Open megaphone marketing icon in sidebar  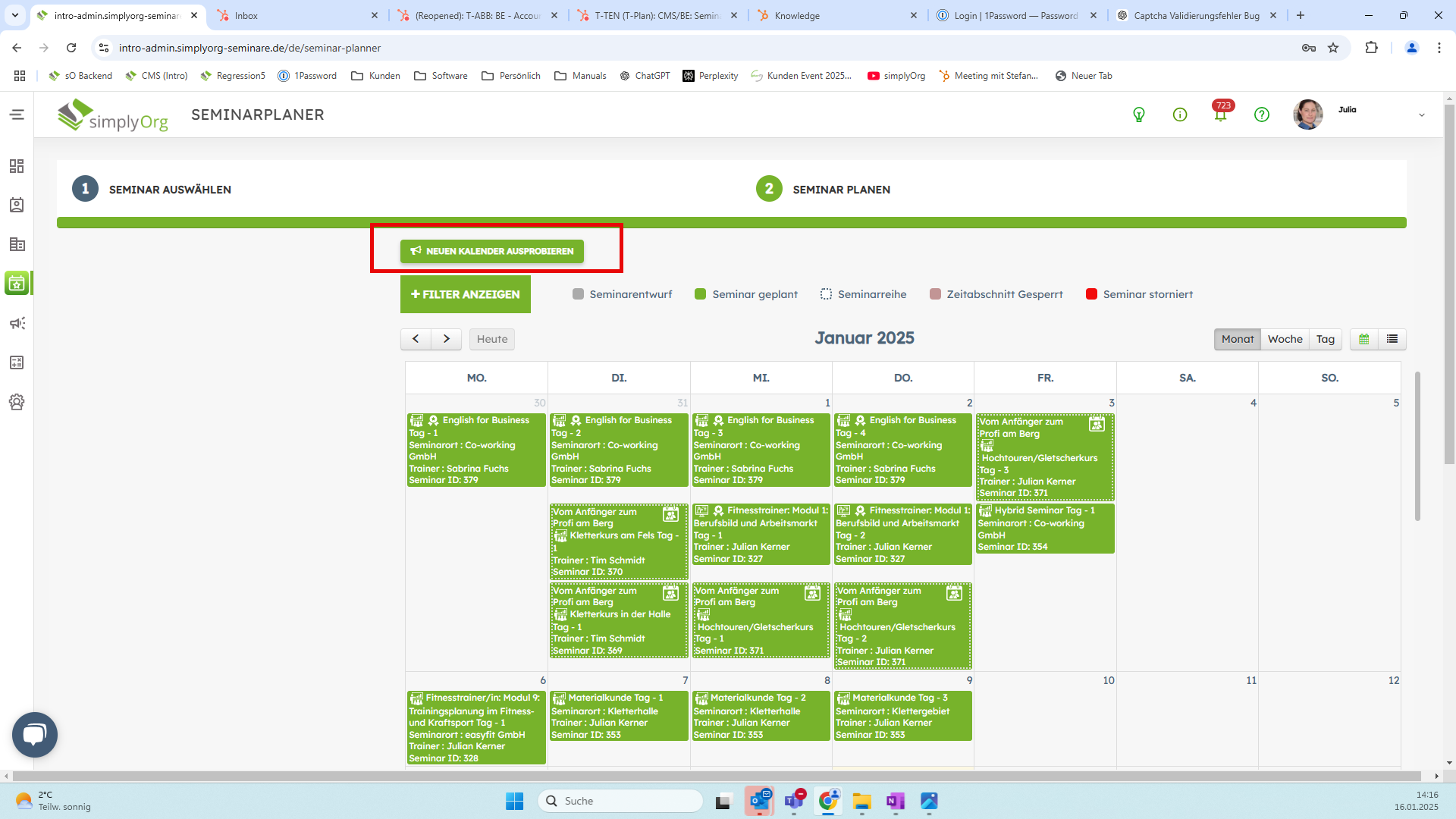[17, 324]
